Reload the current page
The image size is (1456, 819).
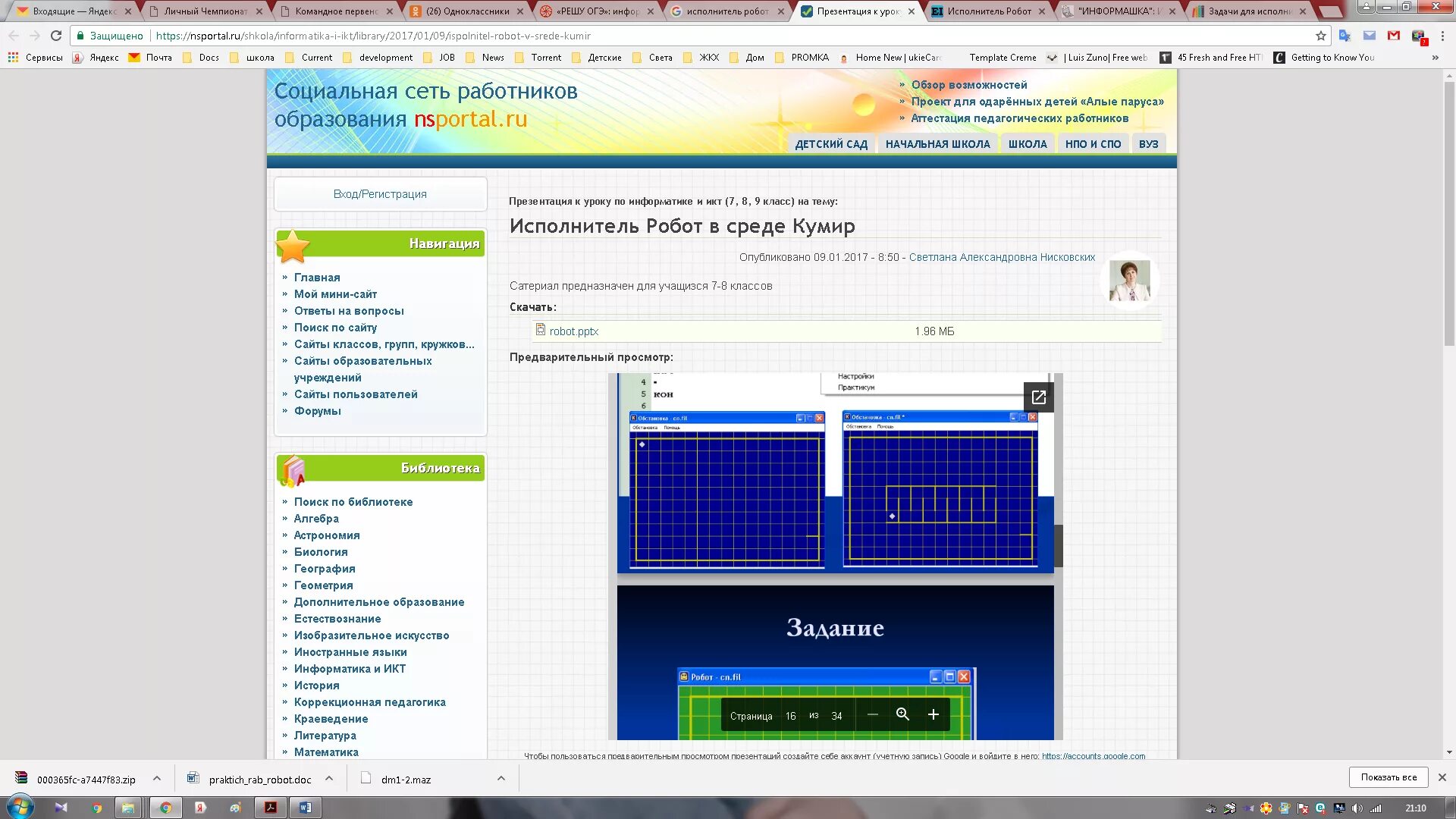click(56, 36)
